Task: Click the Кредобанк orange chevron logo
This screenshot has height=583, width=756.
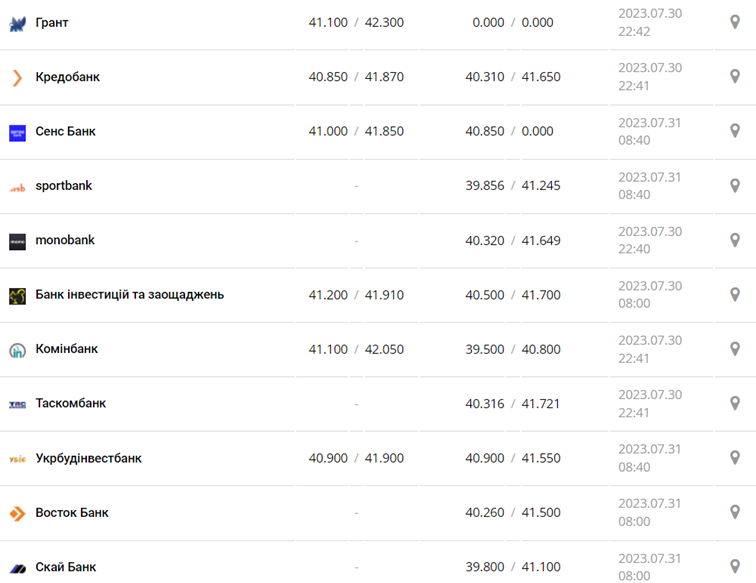Action: (17, 77)
